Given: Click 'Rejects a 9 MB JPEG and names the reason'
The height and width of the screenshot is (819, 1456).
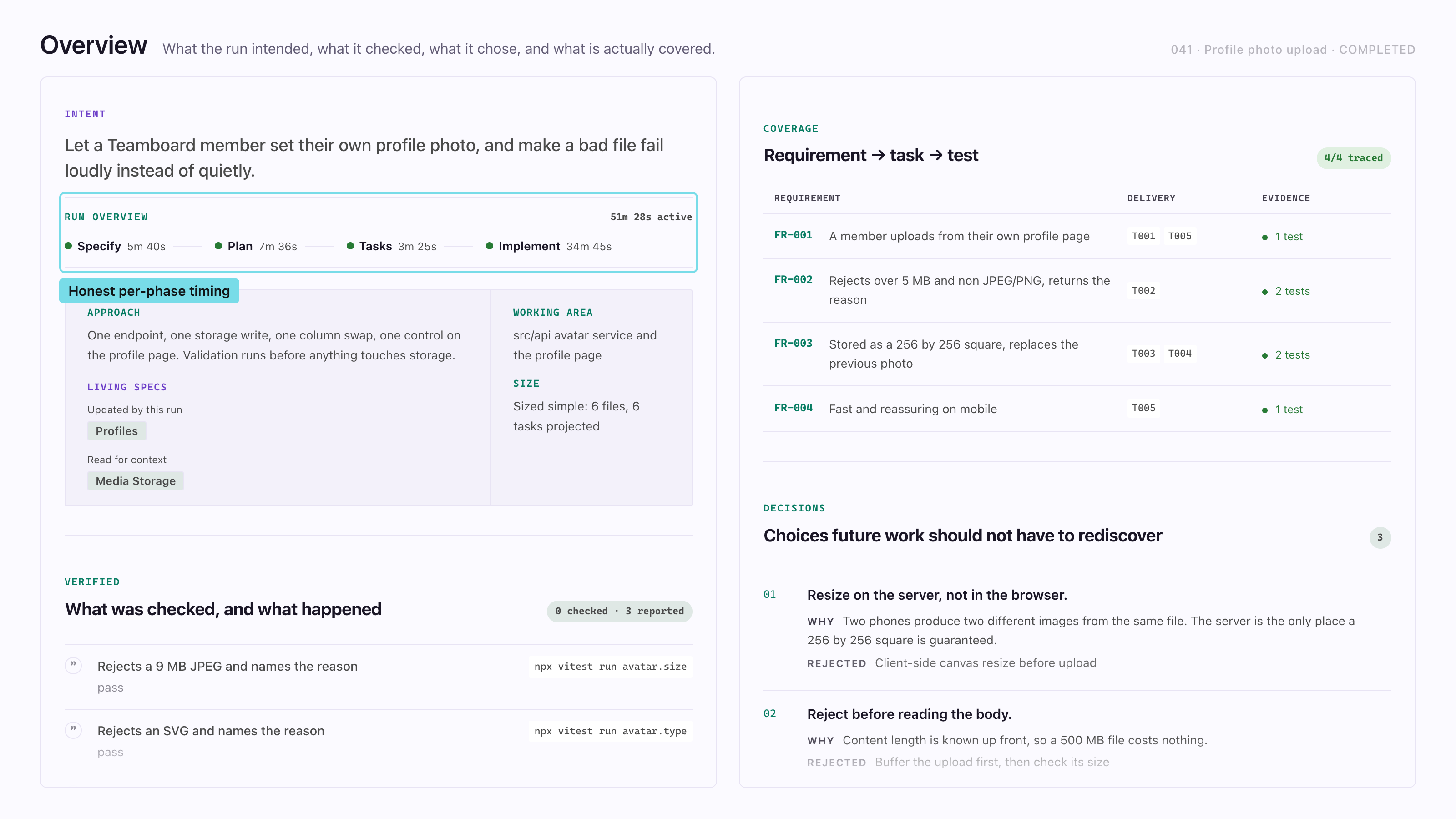Looking at the screenshot, I should 227,667.
